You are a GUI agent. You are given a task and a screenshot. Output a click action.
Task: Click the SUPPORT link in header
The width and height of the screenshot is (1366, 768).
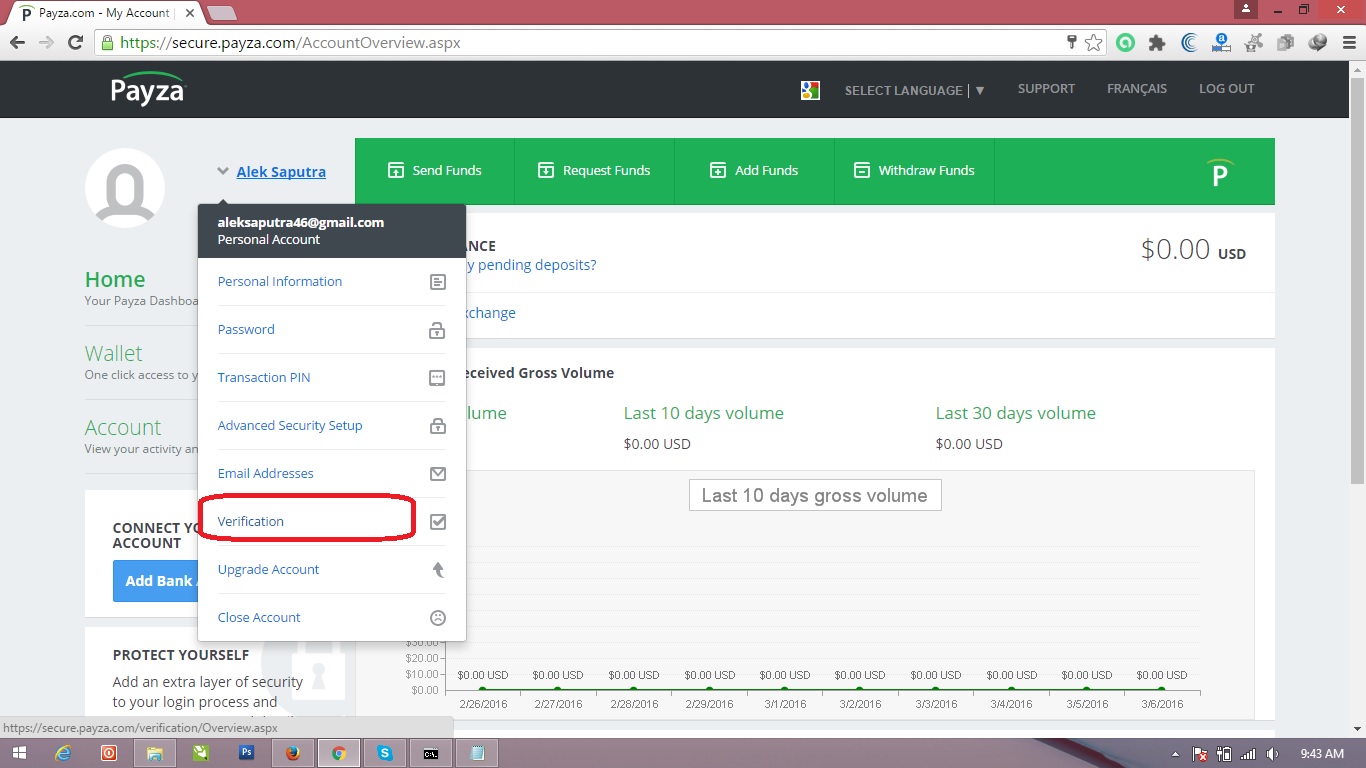(1046, 89)
